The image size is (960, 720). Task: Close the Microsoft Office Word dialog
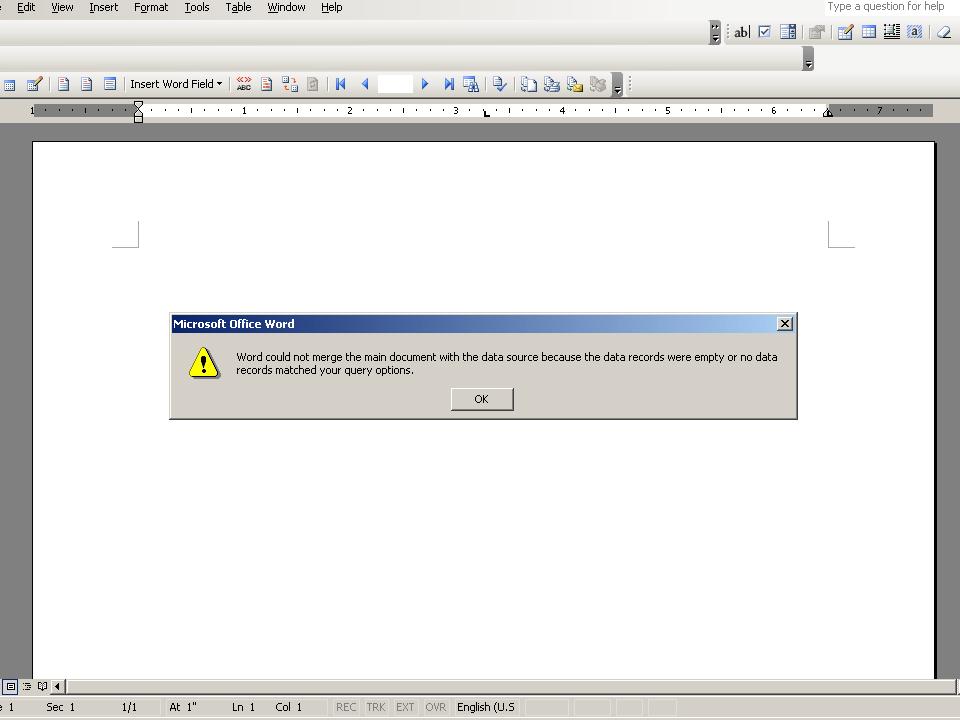click(x=784, y=323)
